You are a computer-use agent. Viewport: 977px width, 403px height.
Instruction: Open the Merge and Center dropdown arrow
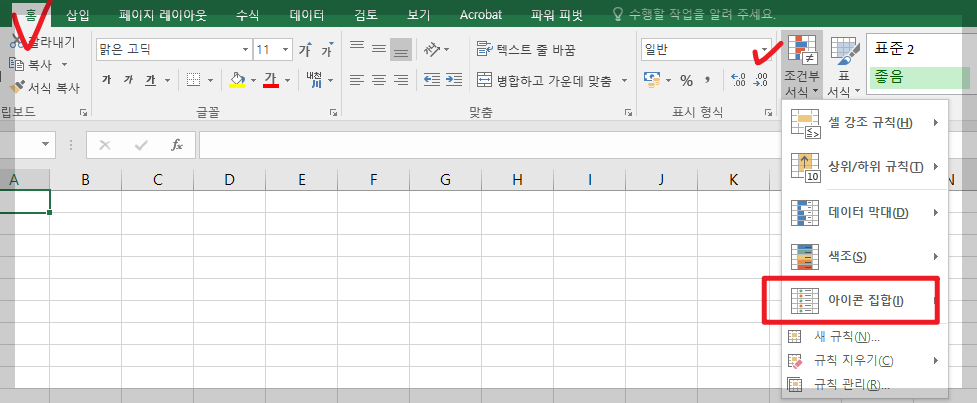pos(624,80)
